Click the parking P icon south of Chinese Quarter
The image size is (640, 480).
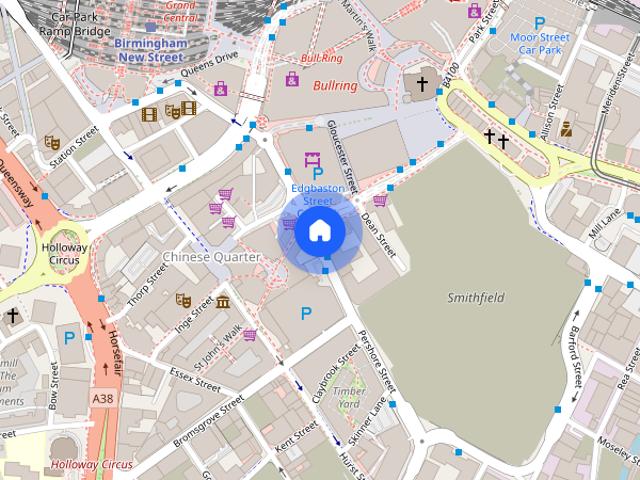(306, 313)
